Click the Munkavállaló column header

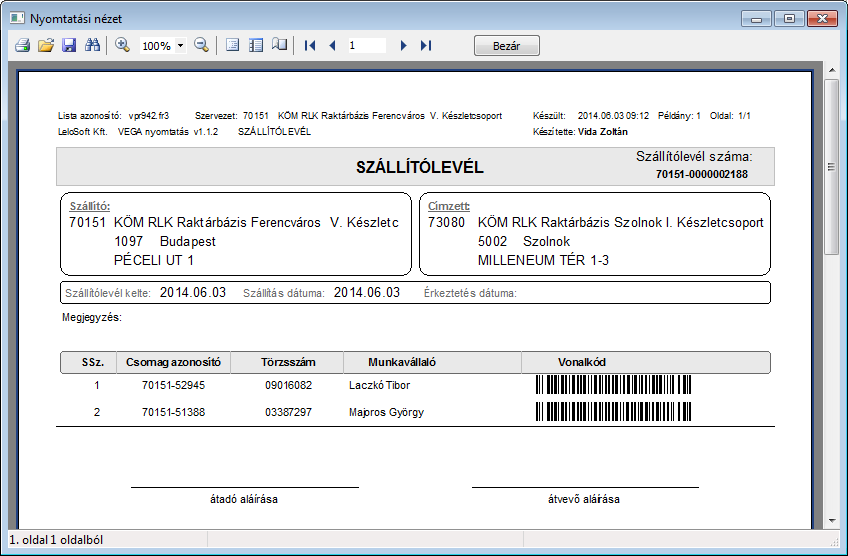point(433,362)
